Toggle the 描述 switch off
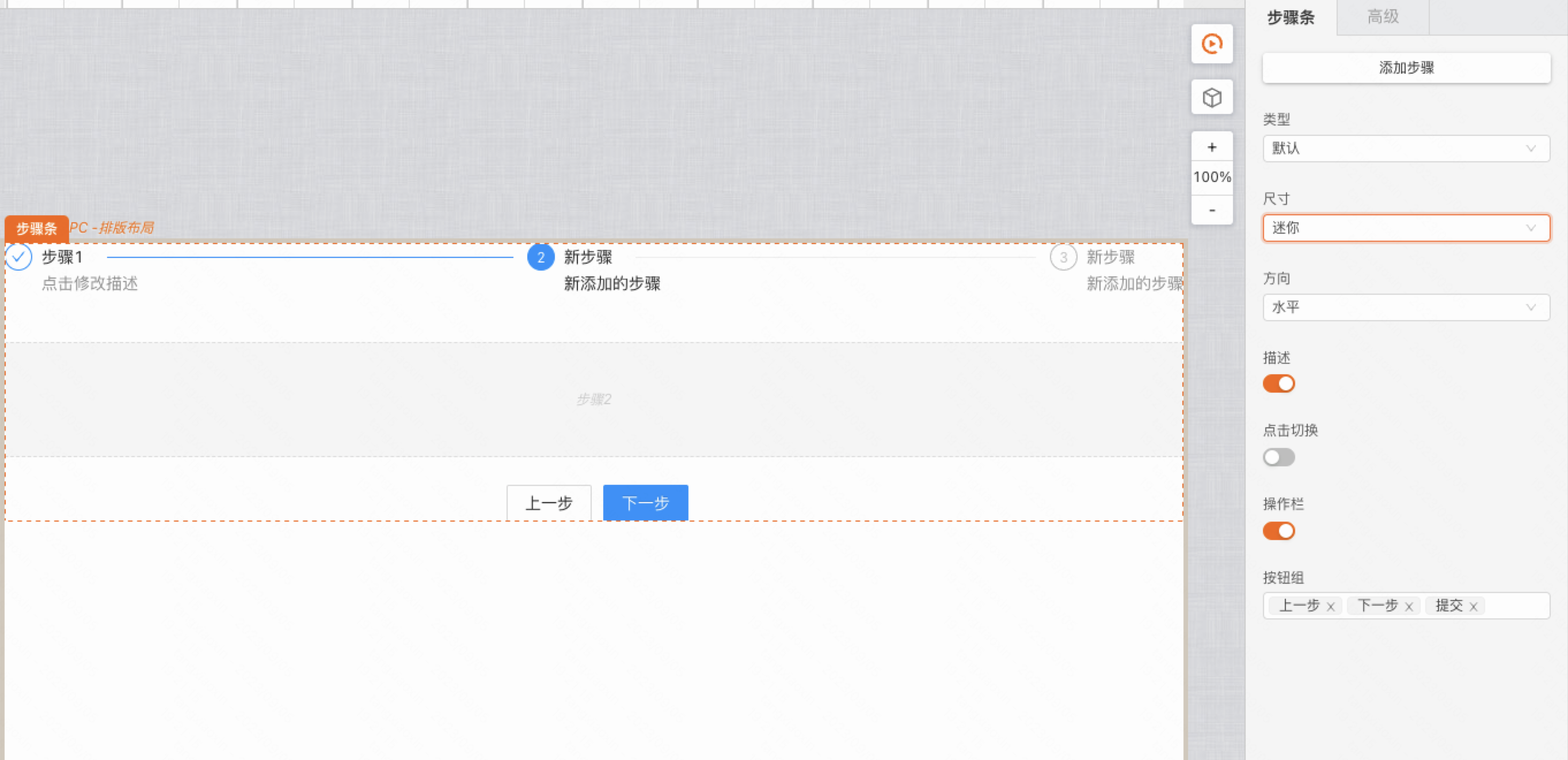 click(1278, 383)
